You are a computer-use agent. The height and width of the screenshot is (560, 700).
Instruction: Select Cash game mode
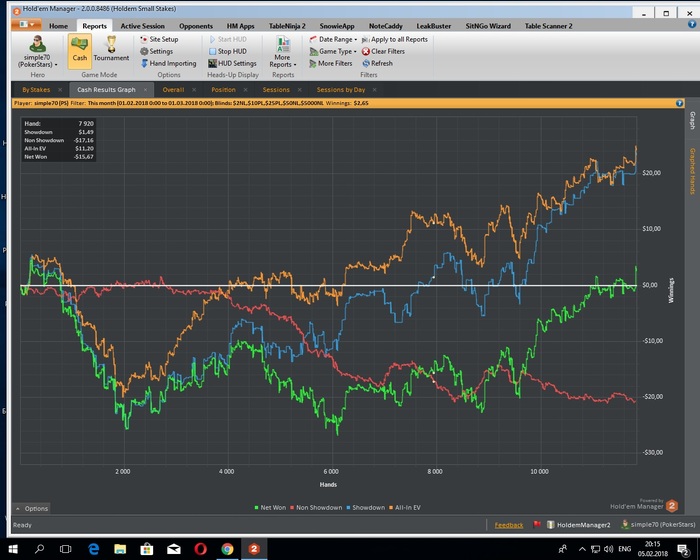coord(79,51)
